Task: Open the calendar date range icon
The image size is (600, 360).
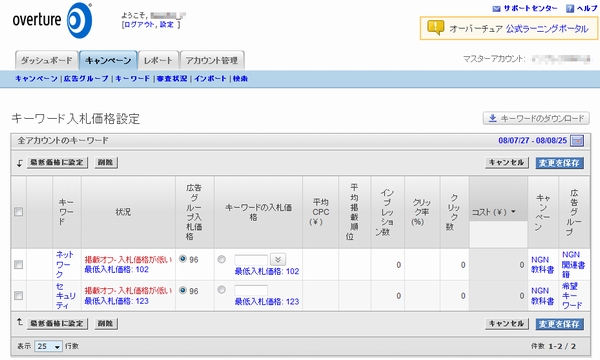Action: 577,140
